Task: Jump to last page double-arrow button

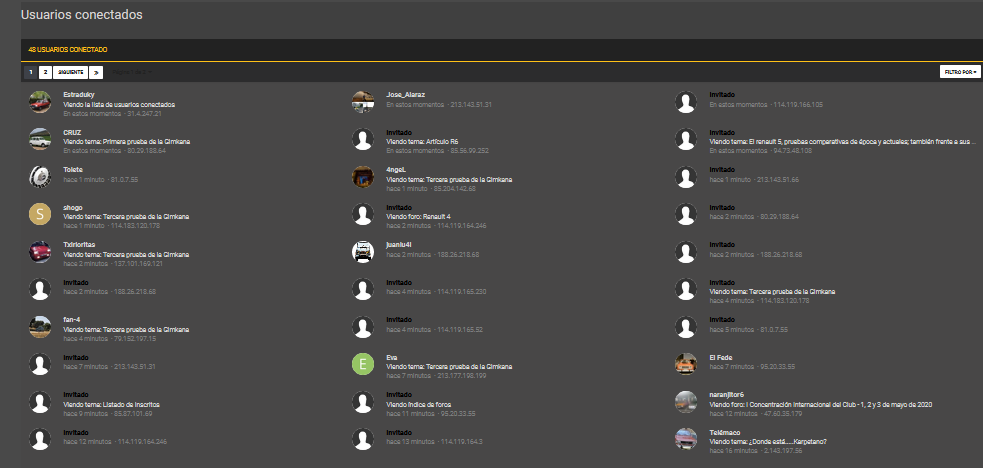Action: point(96,72)
